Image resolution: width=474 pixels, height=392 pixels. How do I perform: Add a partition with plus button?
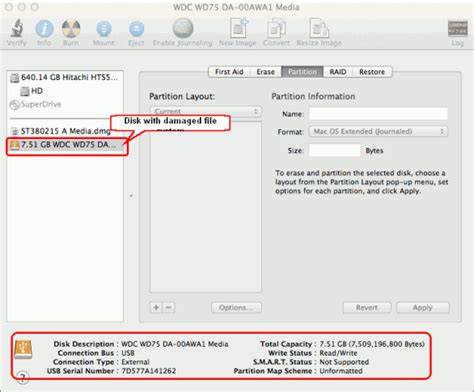pyautogui.click(x=156, y=307)
